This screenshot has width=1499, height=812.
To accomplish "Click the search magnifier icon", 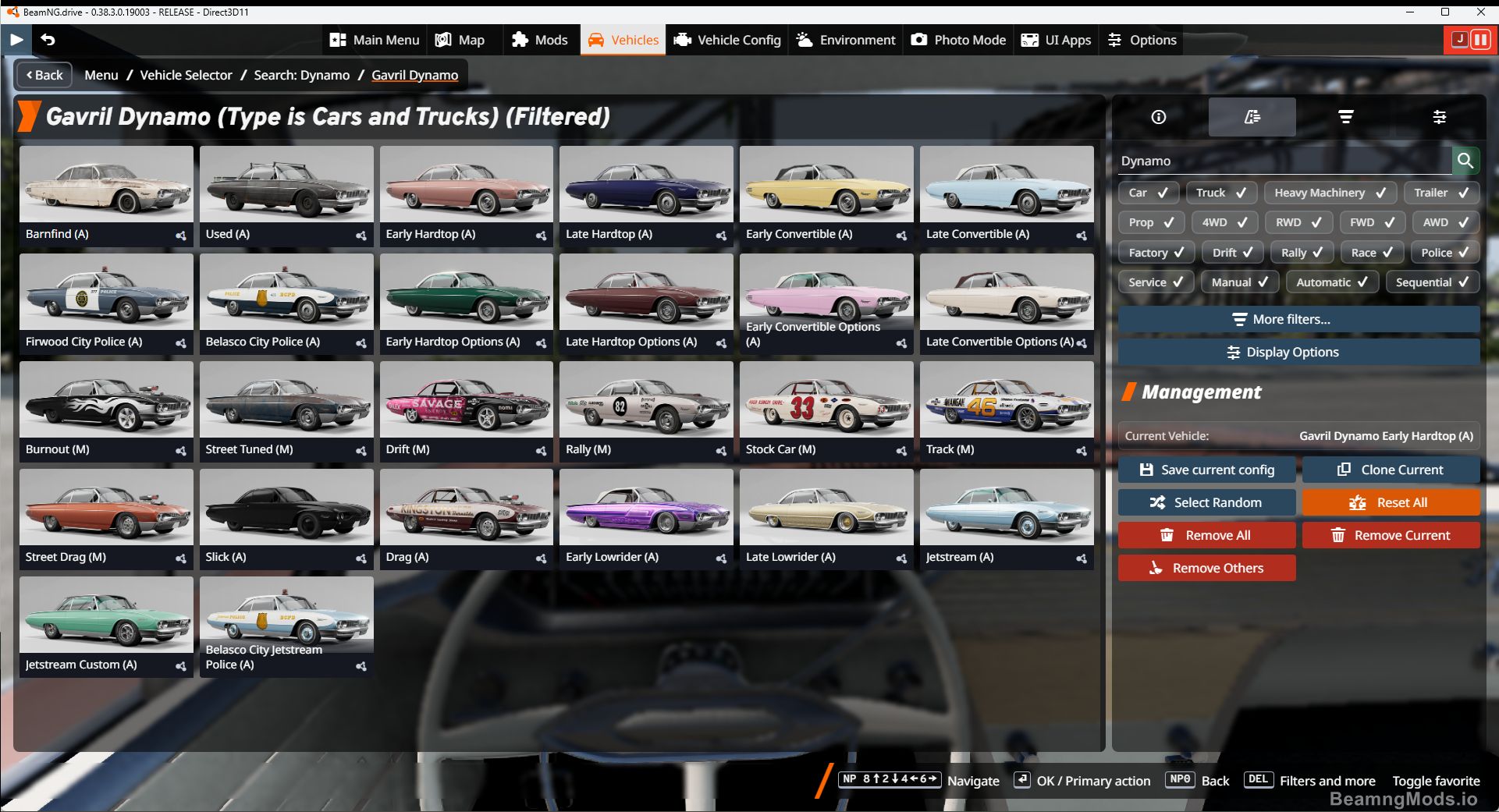I will point(1465,161).
